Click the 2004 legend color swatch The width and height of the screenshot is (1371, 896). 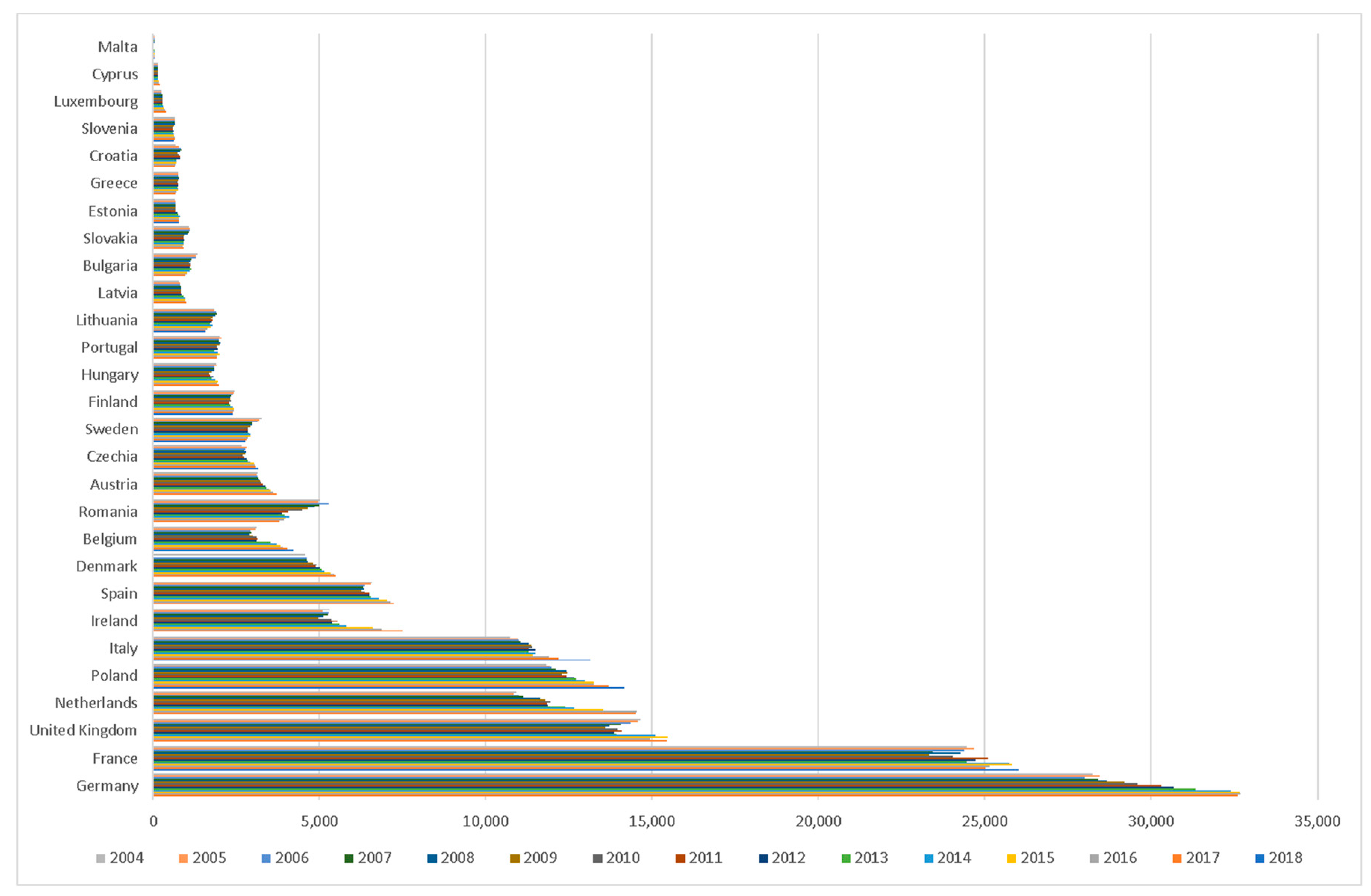click(102, 858)
